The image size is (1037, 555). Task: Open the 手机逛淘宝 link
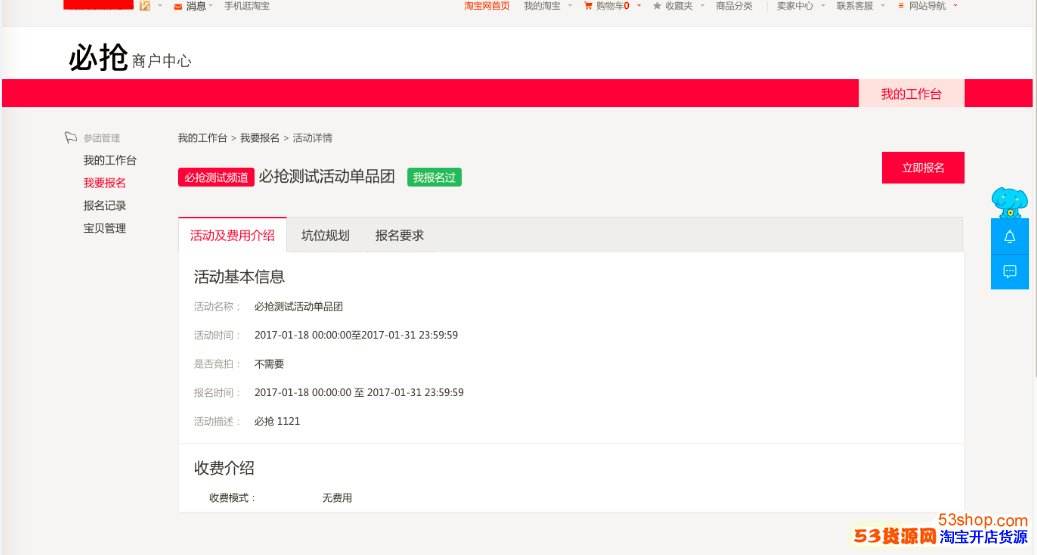(x=247, y=6)
